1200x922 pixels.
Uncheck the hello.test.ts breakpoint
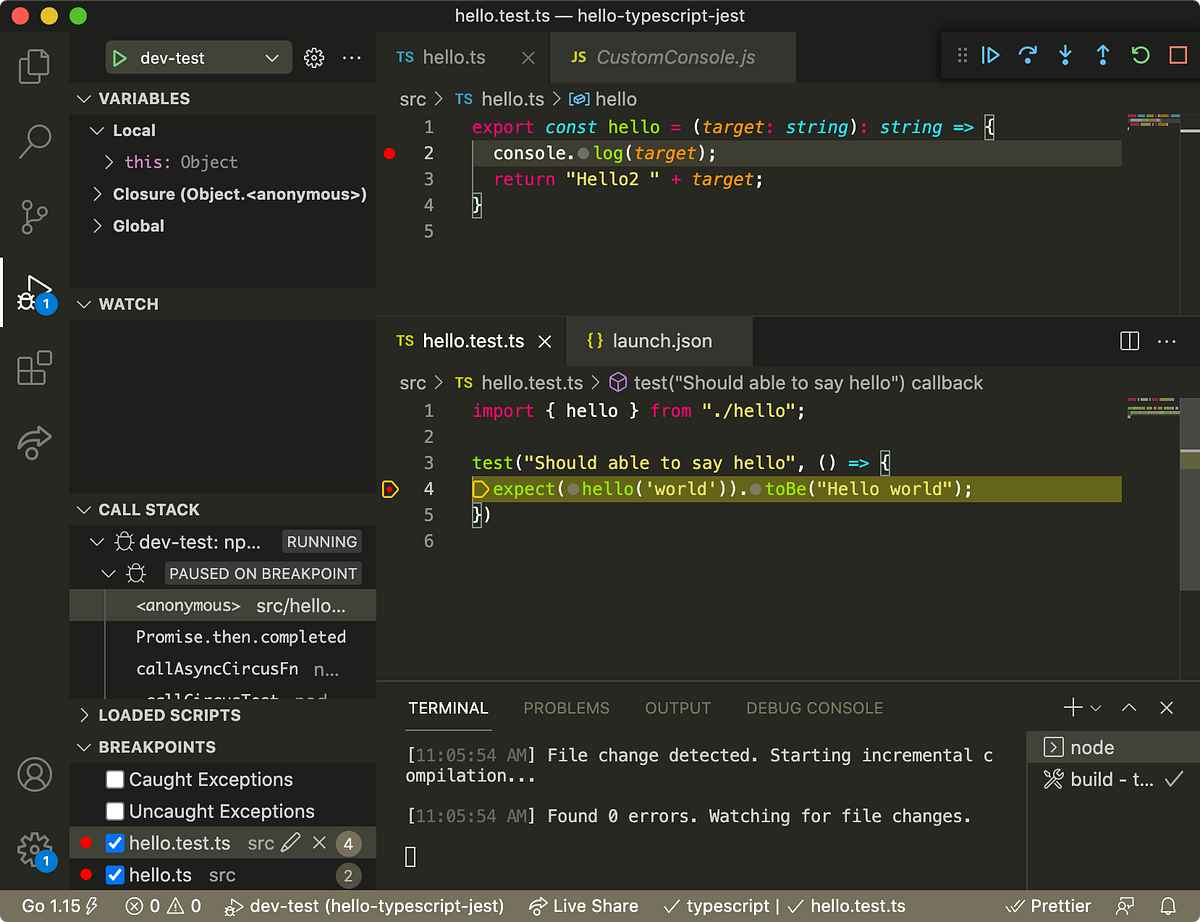pyautogui.click(x=113, y=843)
